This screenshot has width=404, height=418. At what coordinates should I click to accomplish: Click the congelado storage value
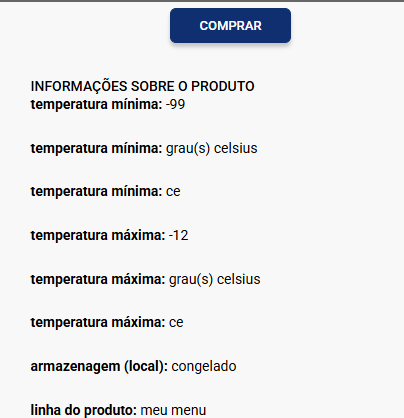204,366
